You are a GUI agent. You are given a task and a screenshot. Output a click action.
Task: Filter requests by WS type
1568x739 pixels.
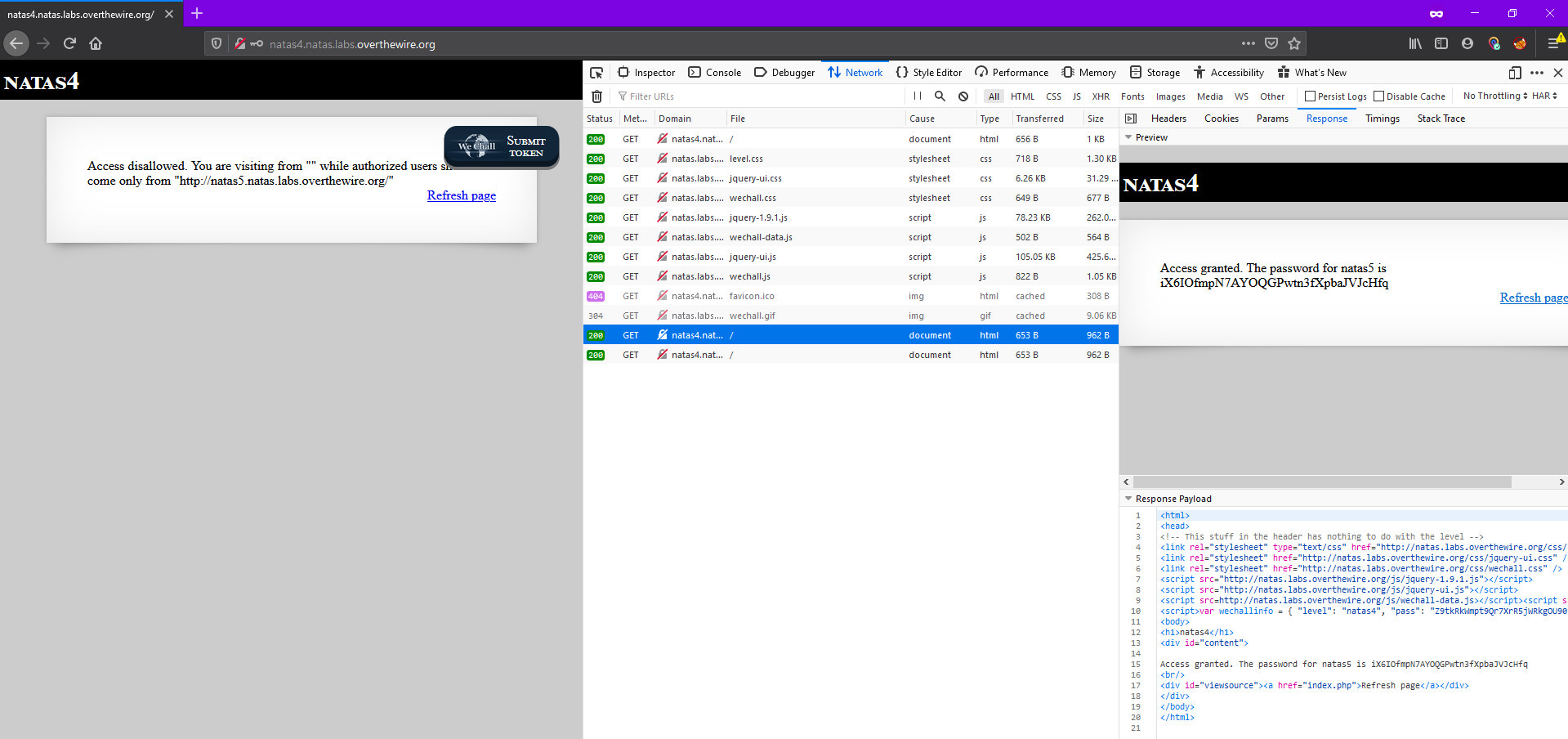coord(1241,96)
